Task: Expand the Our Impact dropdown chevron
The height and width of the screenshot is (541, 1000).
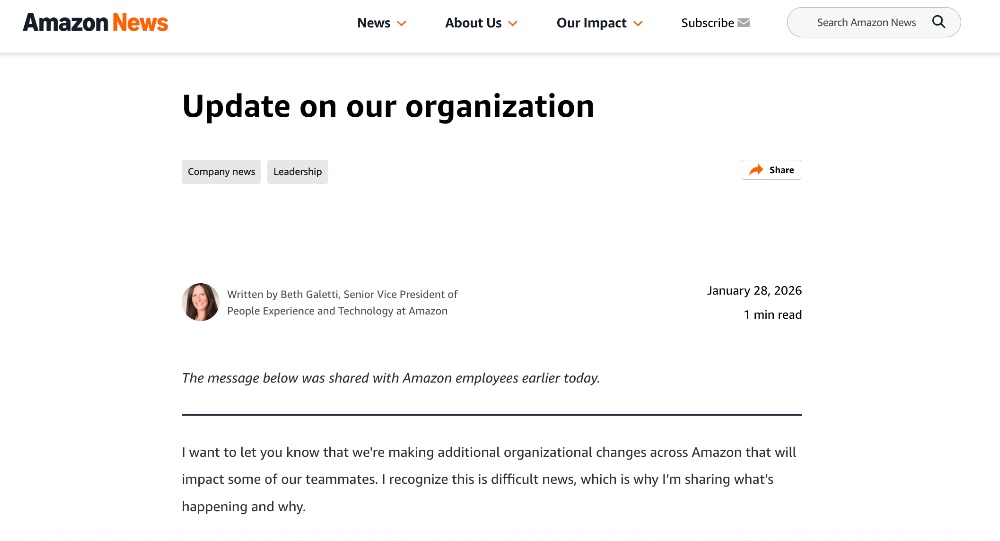Action: [x=638, y=23]
